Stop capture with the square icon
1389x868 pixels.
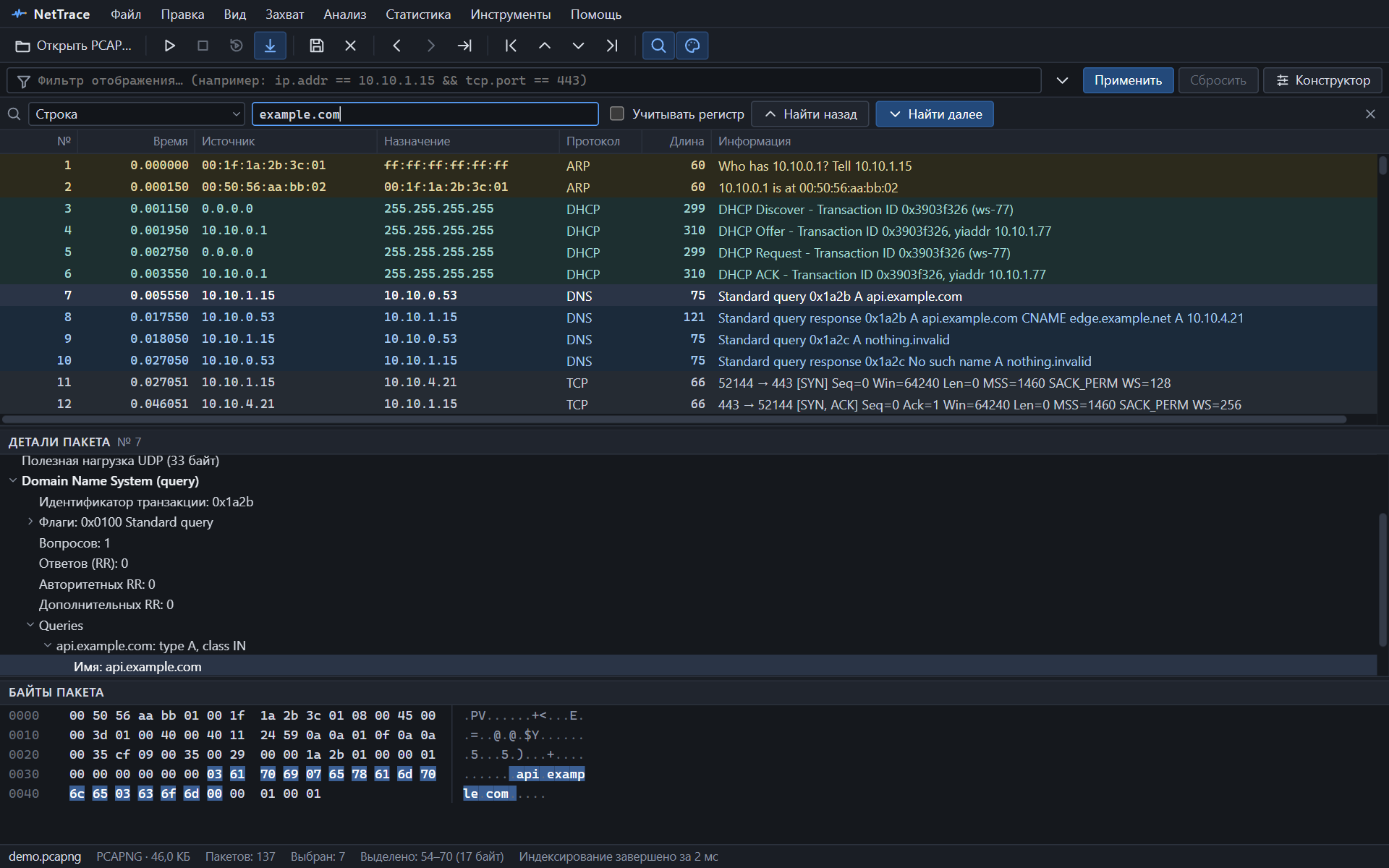[x=203, y=46]
